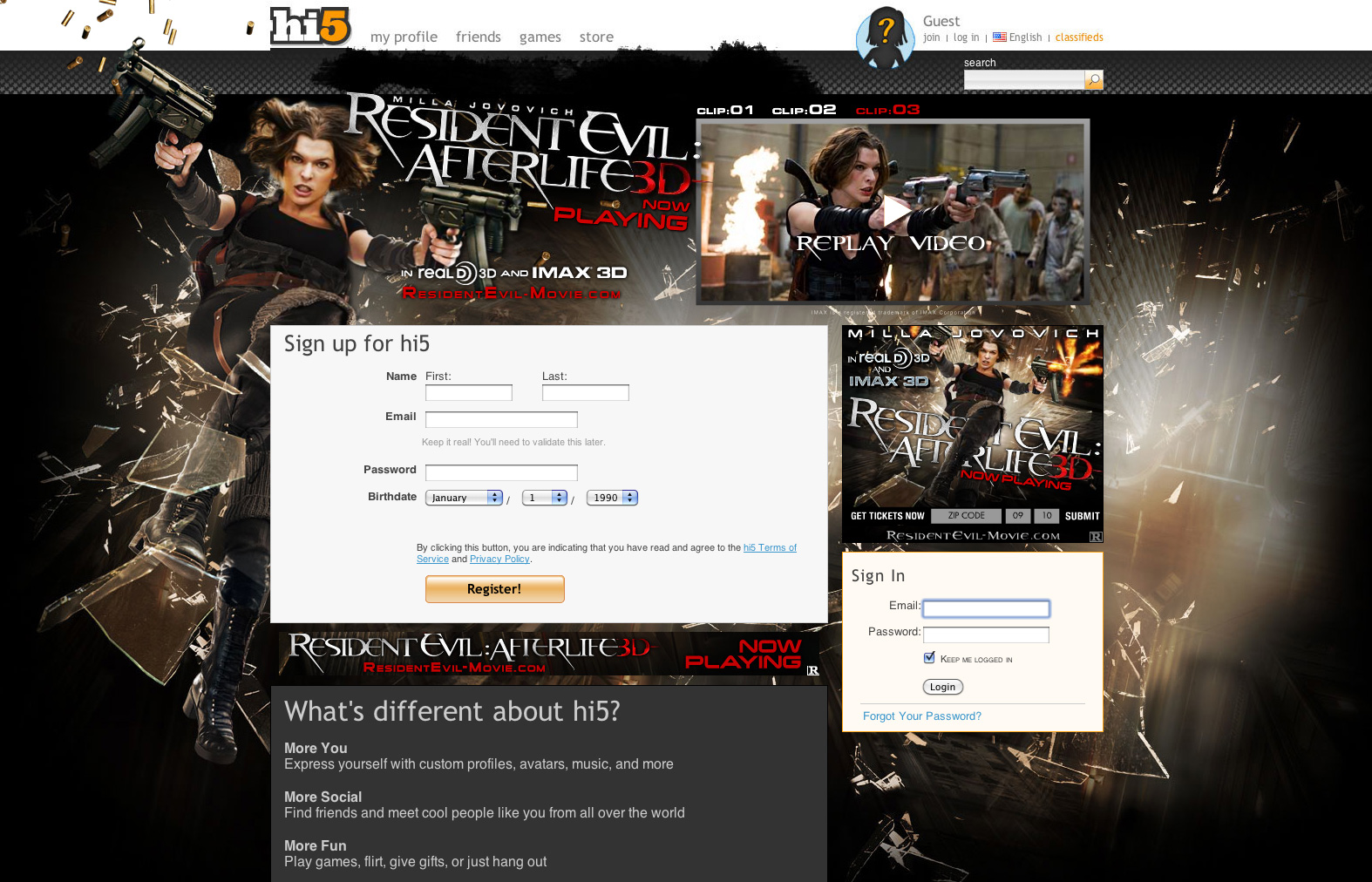Viewport: 1372px width, 882px height.
Task: Click the First name field
Action: 469,393
